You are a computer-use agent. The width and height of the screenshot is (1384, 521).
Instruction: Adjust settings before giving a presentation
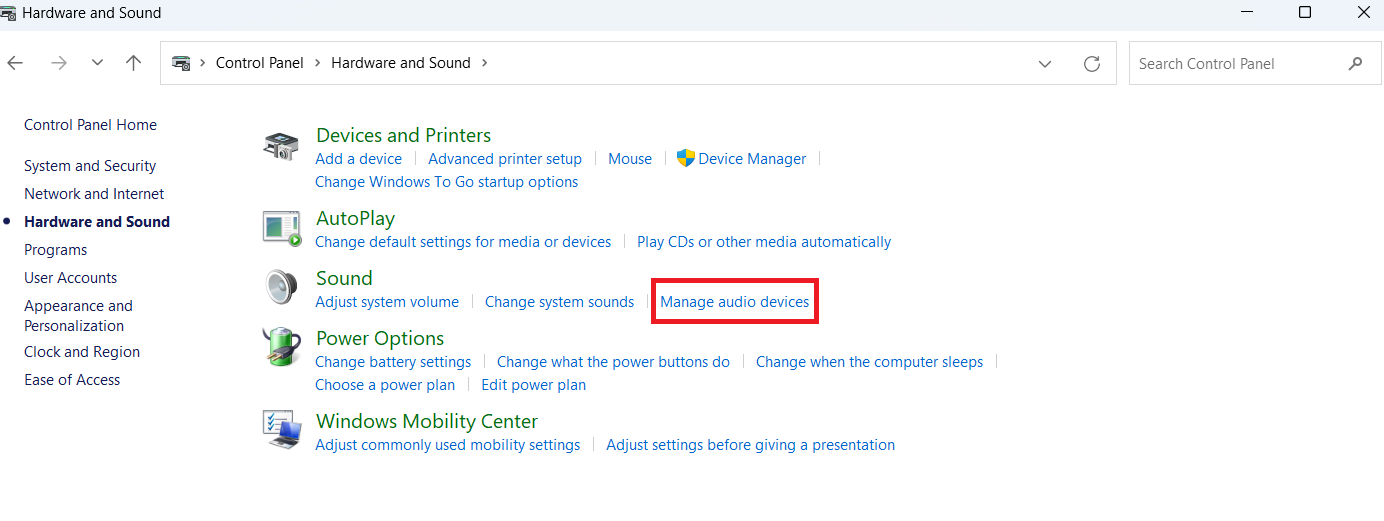coord(750,445)
